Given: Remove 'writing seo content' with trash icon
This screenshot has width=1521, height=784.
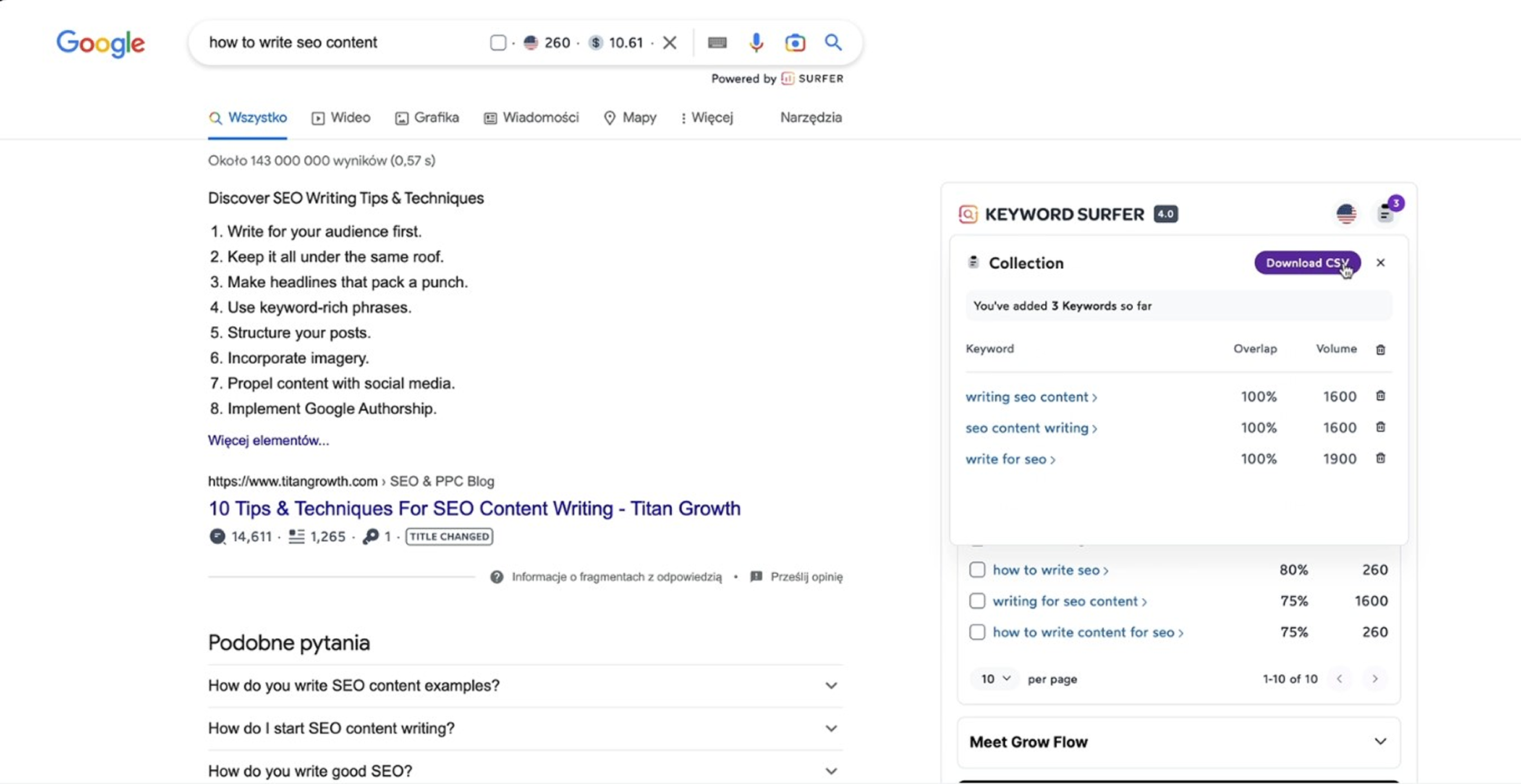Looking at the screenshot, I should (1381, 396).
